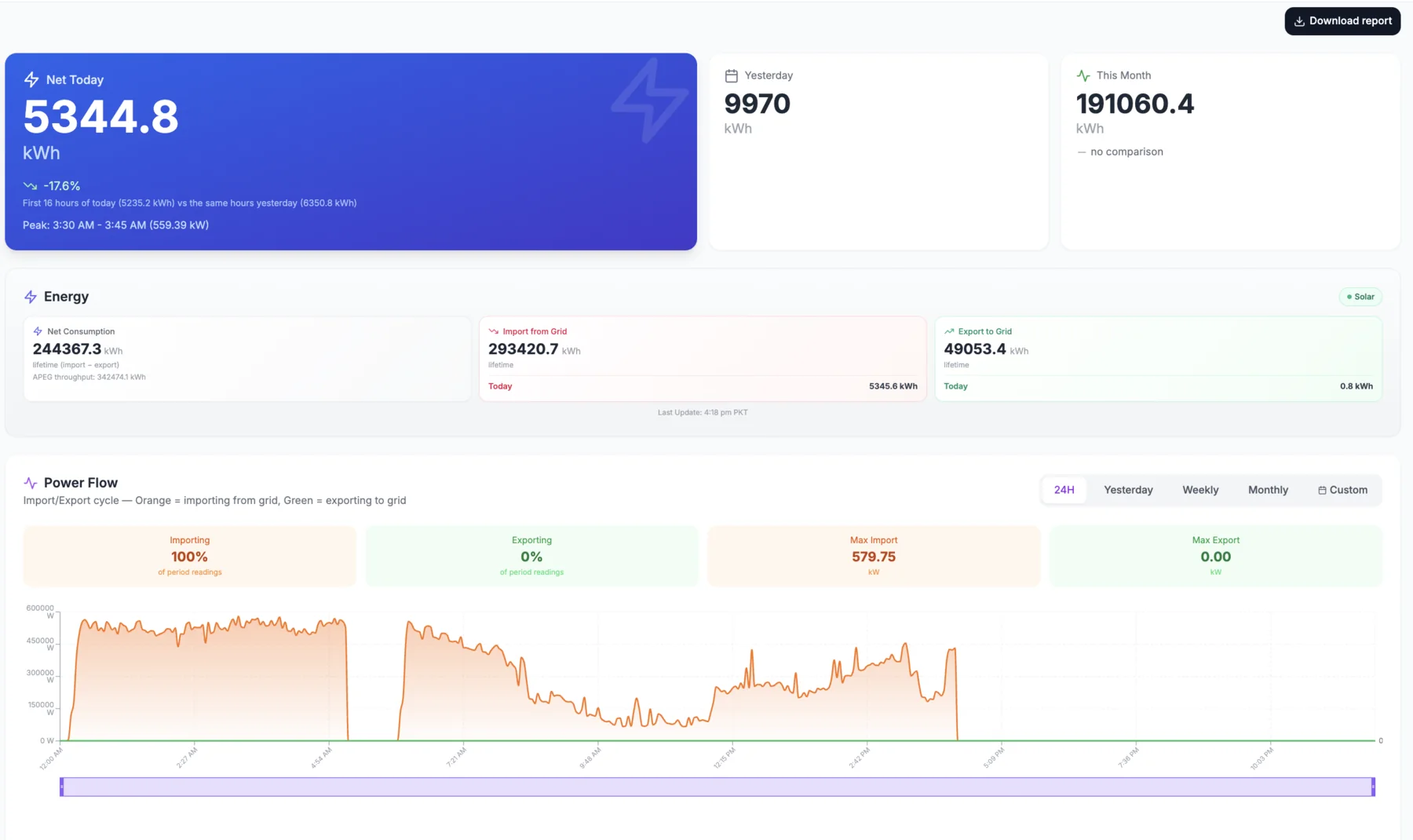Click the 10:03 PM axis label
The width and height of the screenshot is (1413, 840).
click(x=1262, y=758)
